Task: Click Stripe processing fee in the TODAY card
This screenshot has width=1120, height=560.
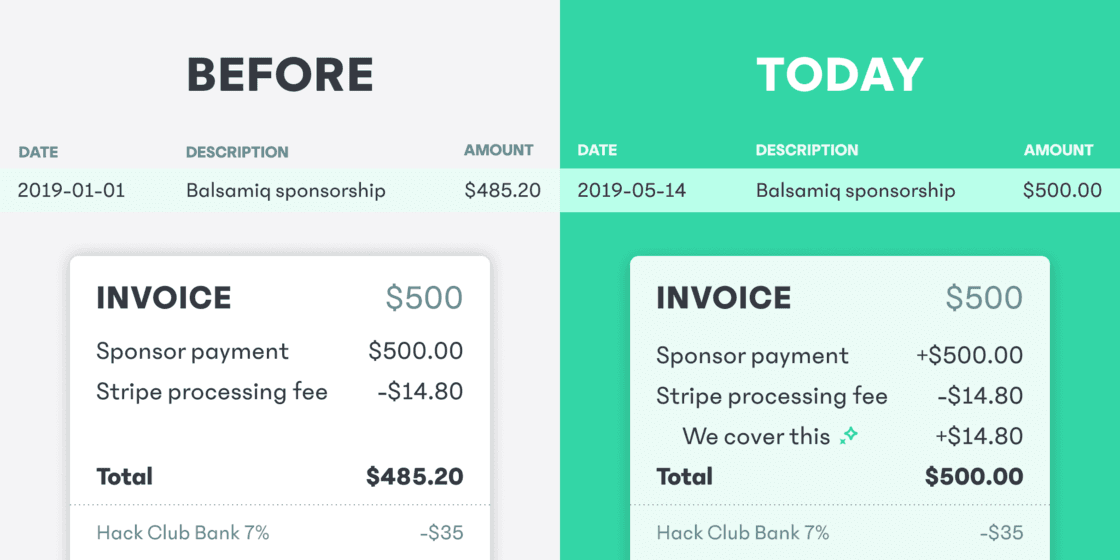Action: point(772,396)
